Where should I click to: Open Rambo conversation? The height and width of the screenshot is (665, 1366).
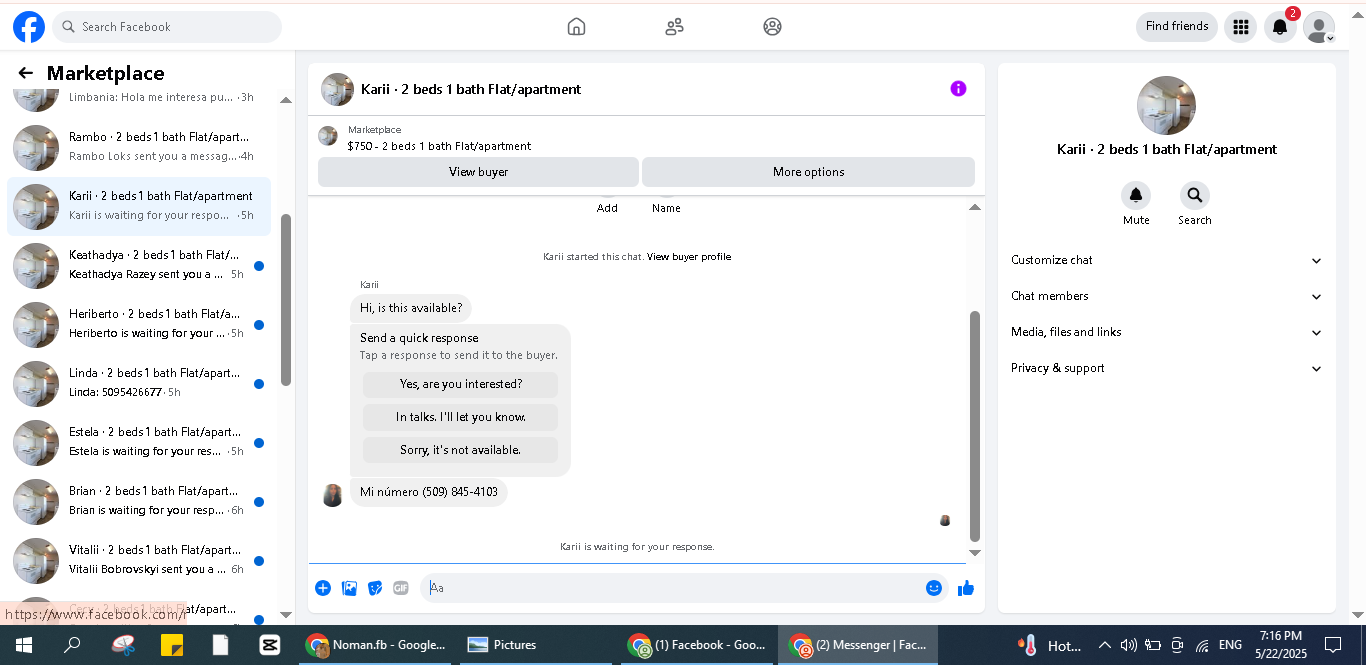tap(139, 147)
